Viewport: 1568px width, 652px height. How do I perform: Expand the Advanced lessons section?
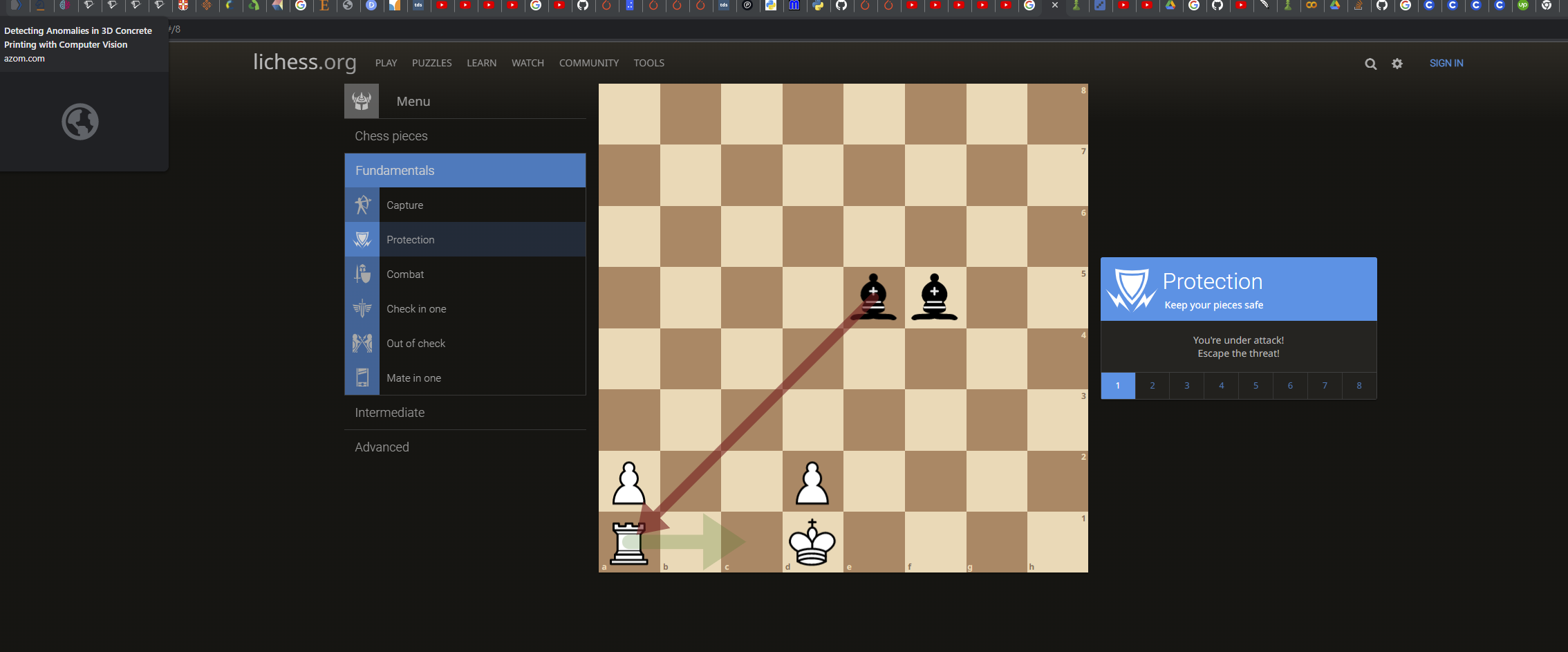point(382,447)
